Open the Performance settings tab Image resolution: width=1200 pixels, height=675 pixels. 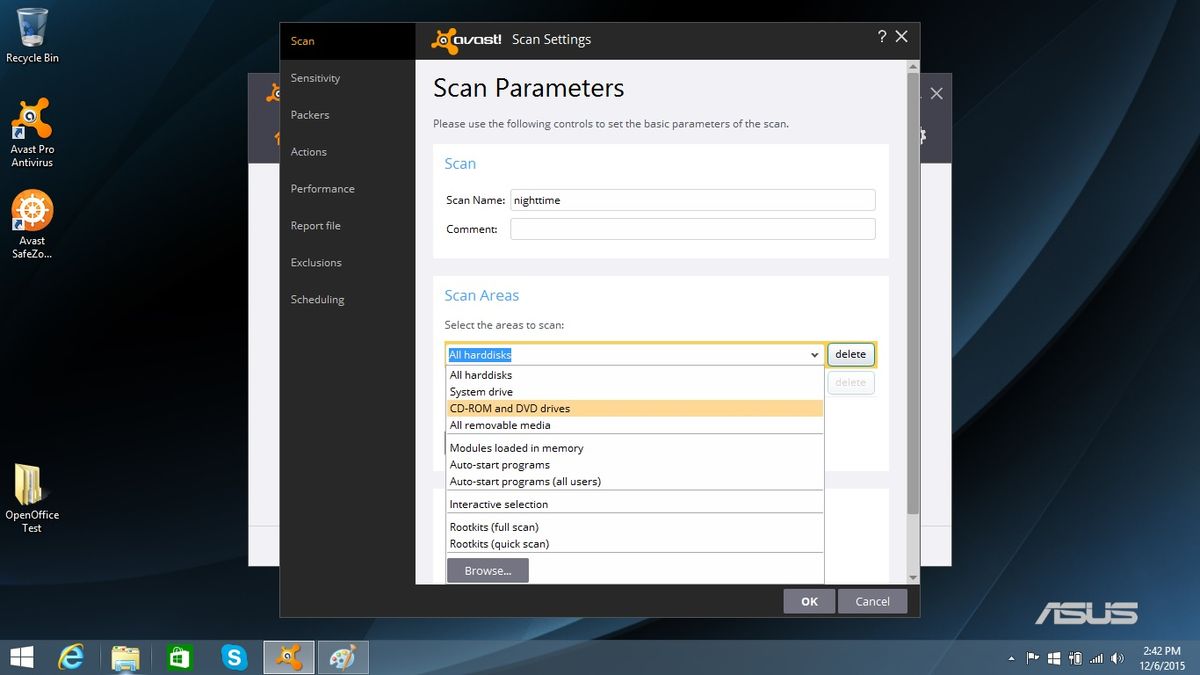pyautogui.click(x=347, y=189)
